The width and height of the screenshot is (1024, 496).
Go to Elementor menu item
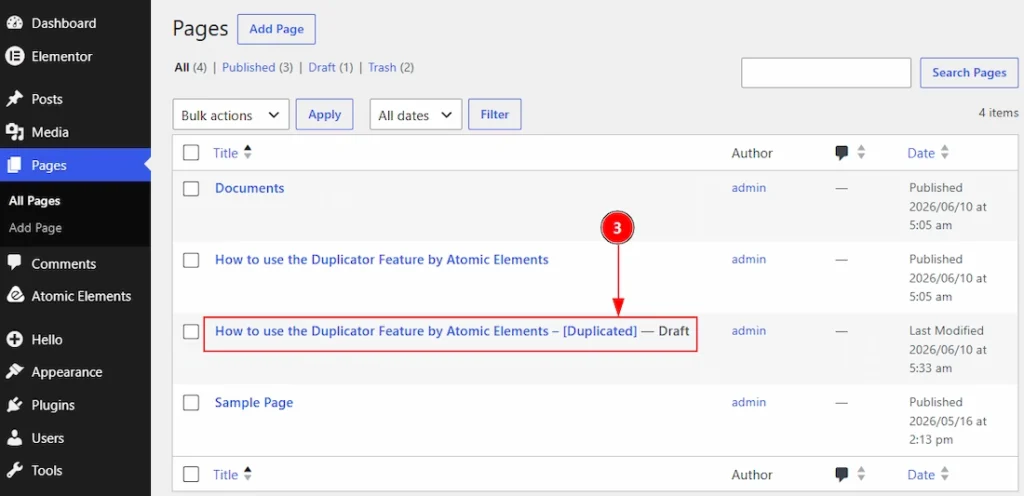pos(61,56)
